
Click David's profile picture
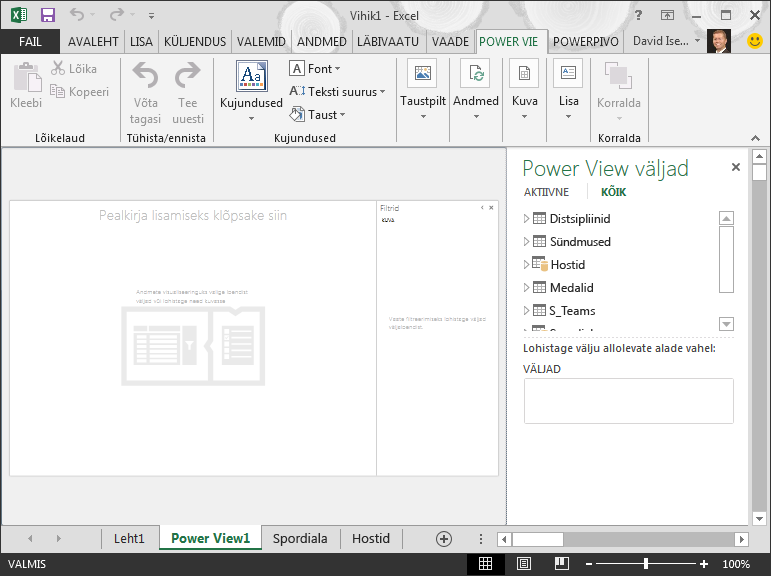[719, 41]
